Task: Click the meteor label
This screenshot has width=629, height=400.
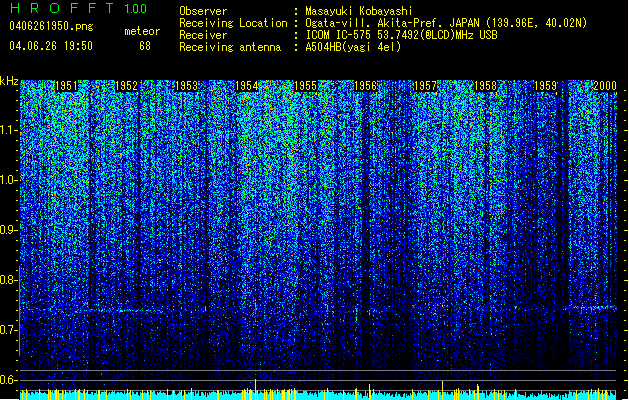Action: coord(142,31)
